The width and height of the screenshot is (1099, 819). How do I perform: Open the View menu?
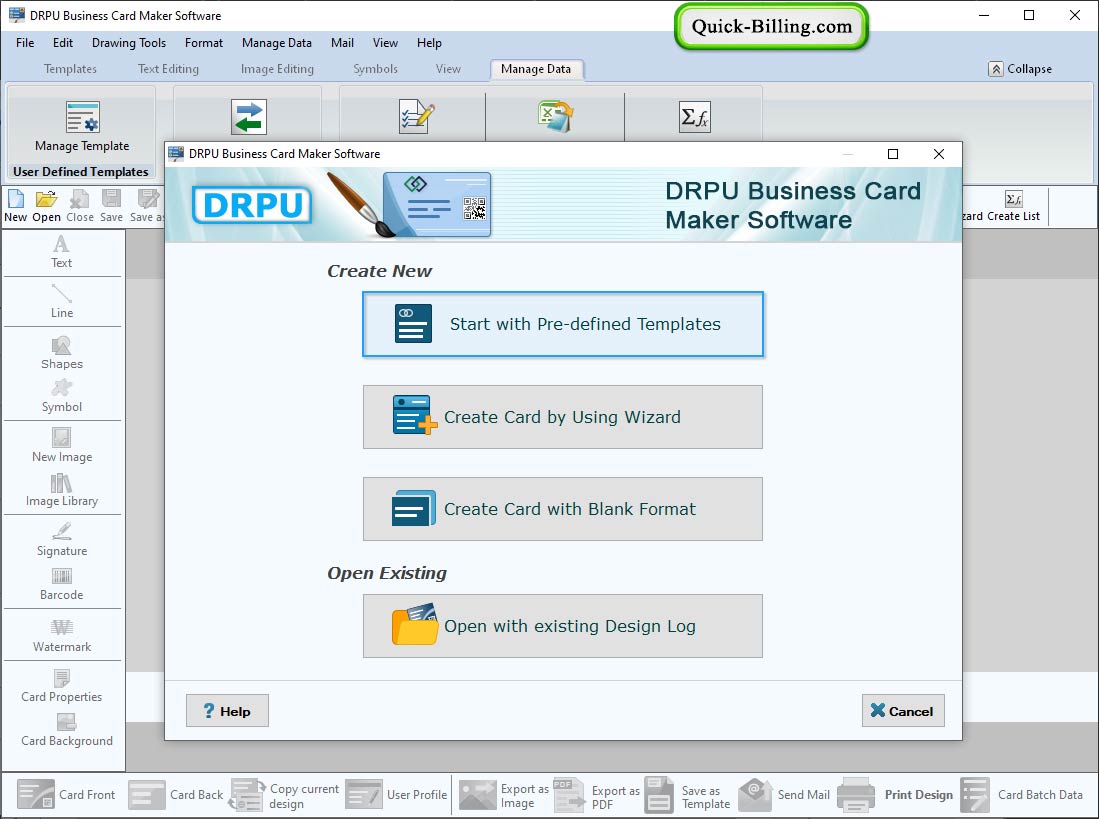(385, 43)
